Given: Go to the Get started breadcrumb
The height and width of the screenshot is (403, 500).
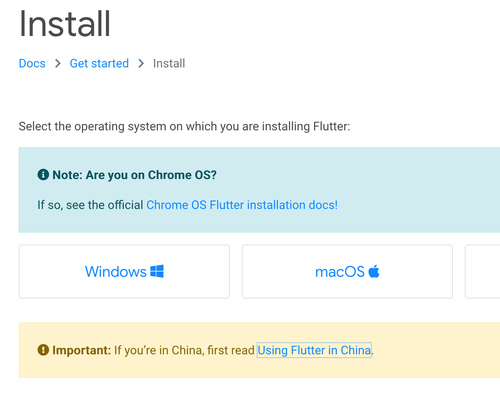Looking at the screenshot, I should coord(99,63).
